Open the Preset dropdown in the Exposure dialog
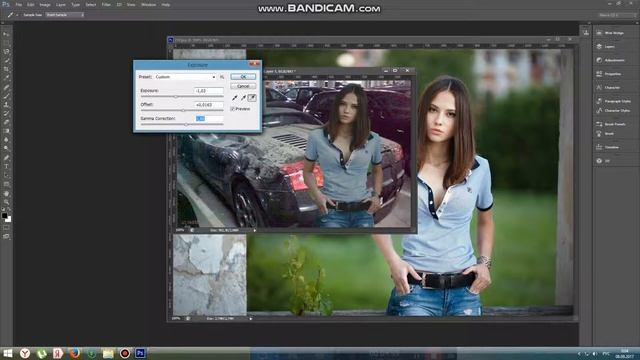 pyautogui.click(x=185, y=77)
